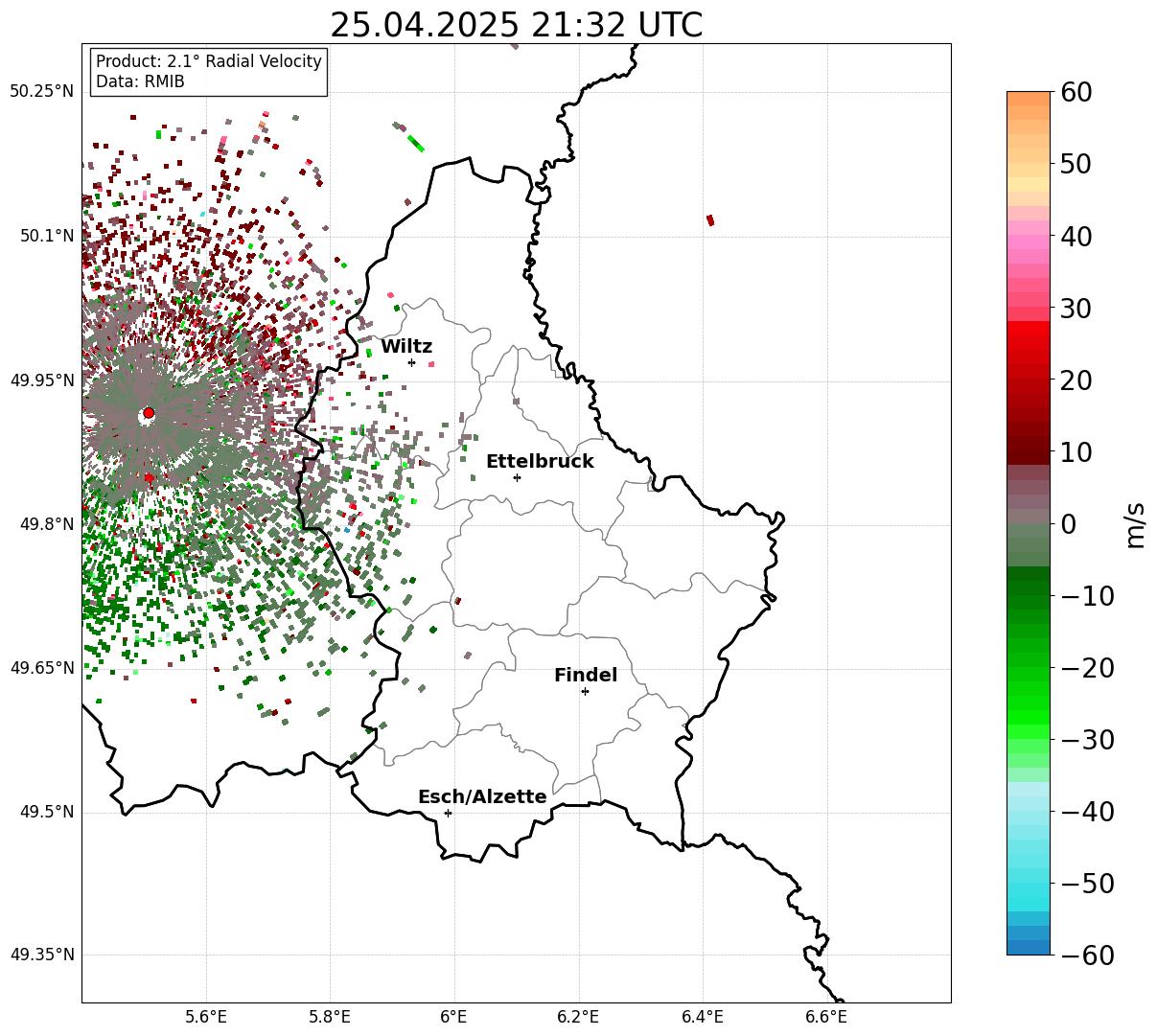Click the colorbar value −40
1157x1036 pixels.
coord(1088,812)
